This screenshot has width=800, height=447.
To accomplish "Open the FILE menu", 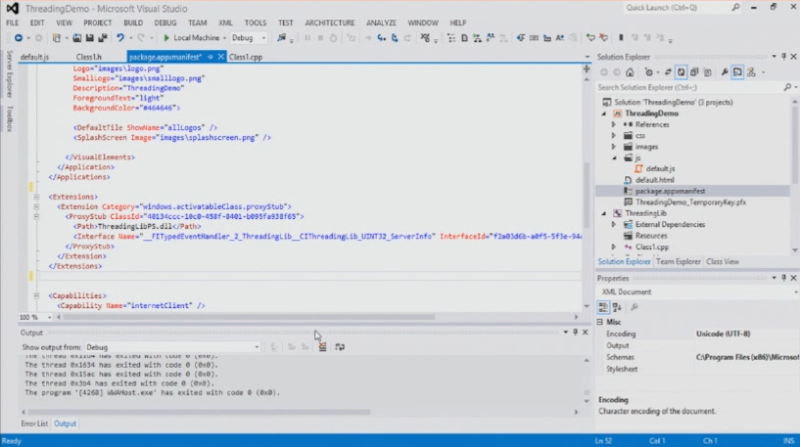I will click(x=12, y=23).
